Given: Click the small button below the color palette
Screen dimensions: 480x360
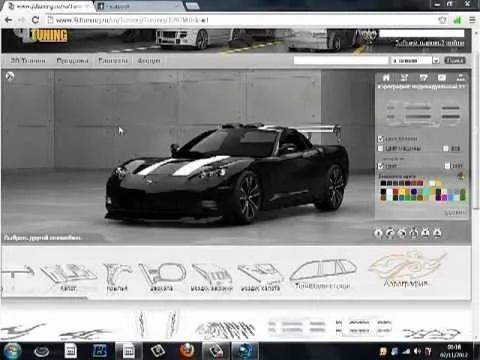Looking at the screenshot, I should (x=456, y=212).
